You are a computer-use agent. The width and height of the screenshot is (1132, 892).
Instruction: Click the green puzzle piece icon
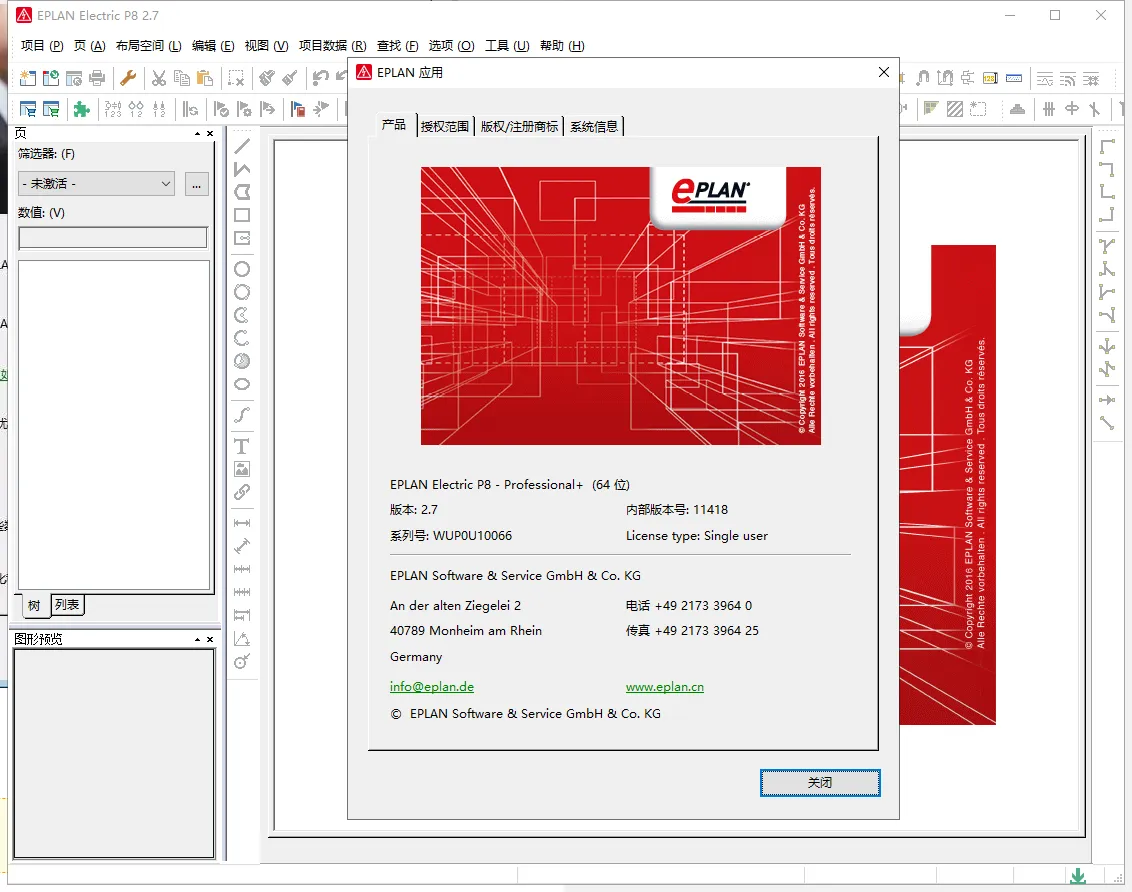click(x=82, y=109)
